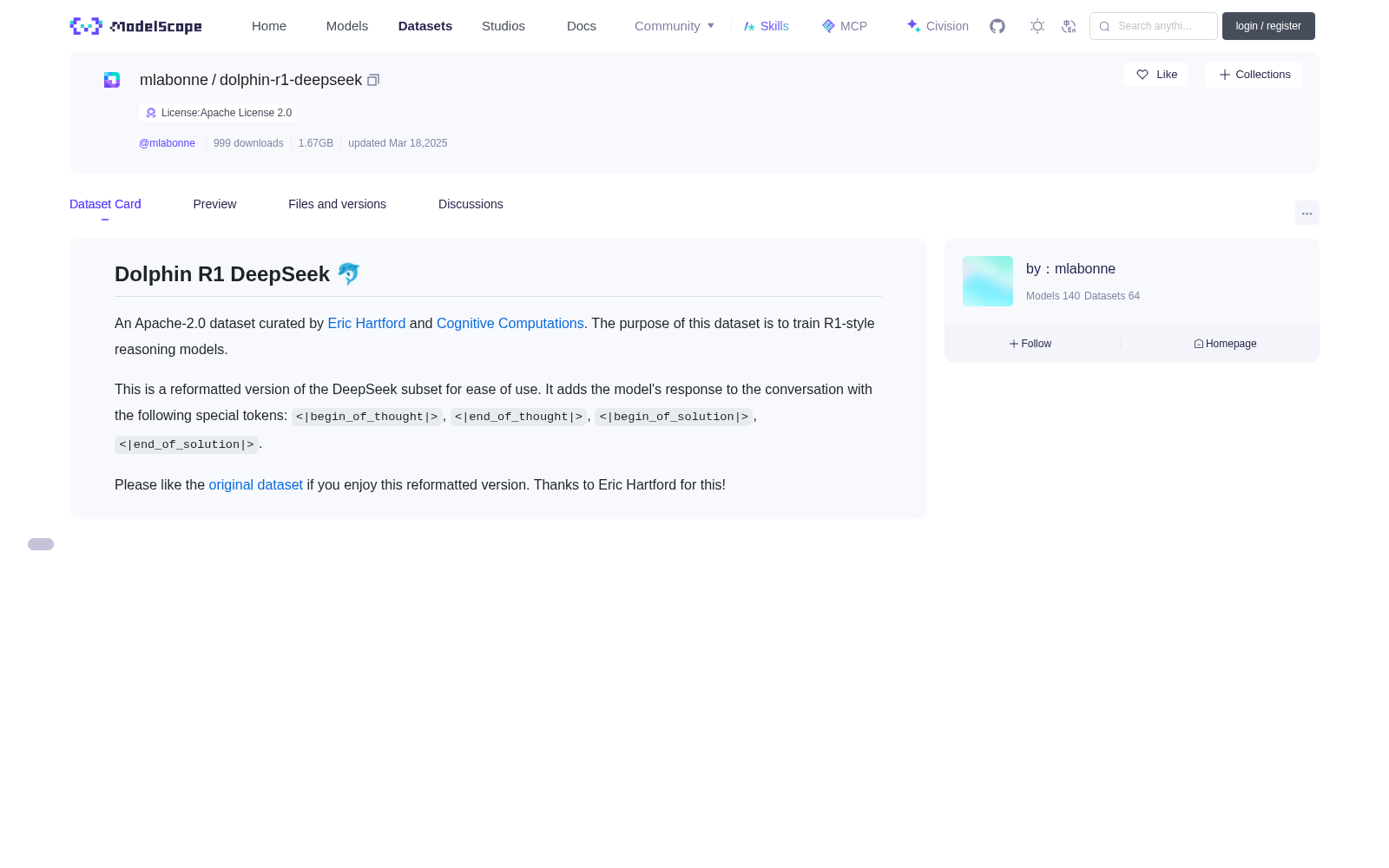Open the @mlabonne profile link
The image size is (1389, 868).
167,143
